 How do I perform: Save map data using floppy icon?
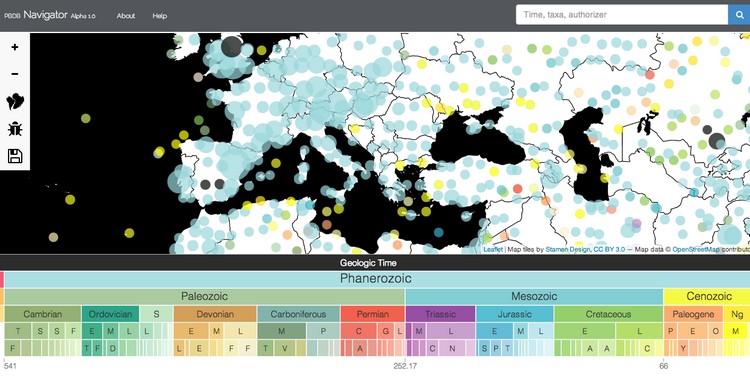(15, 156)
